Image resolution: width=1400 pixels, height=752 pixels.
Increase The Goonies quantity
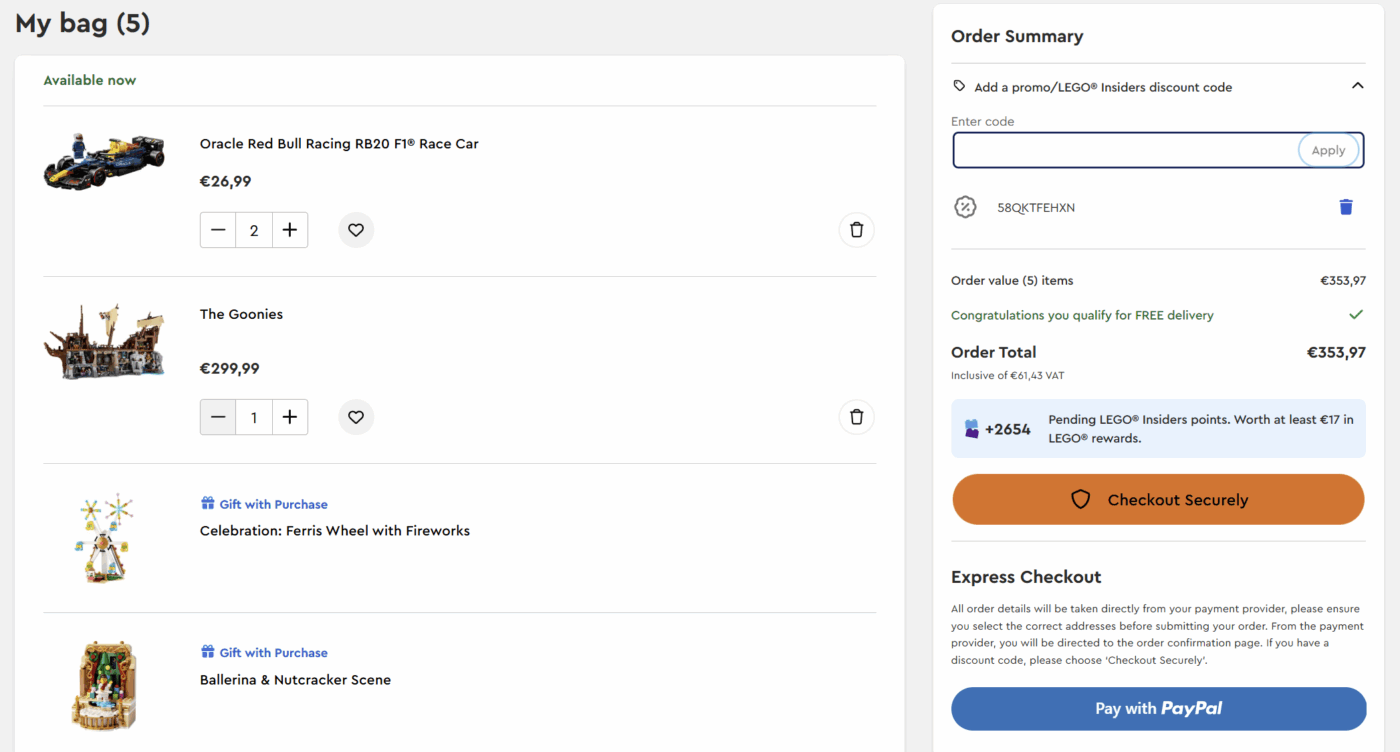coord(290,417)
